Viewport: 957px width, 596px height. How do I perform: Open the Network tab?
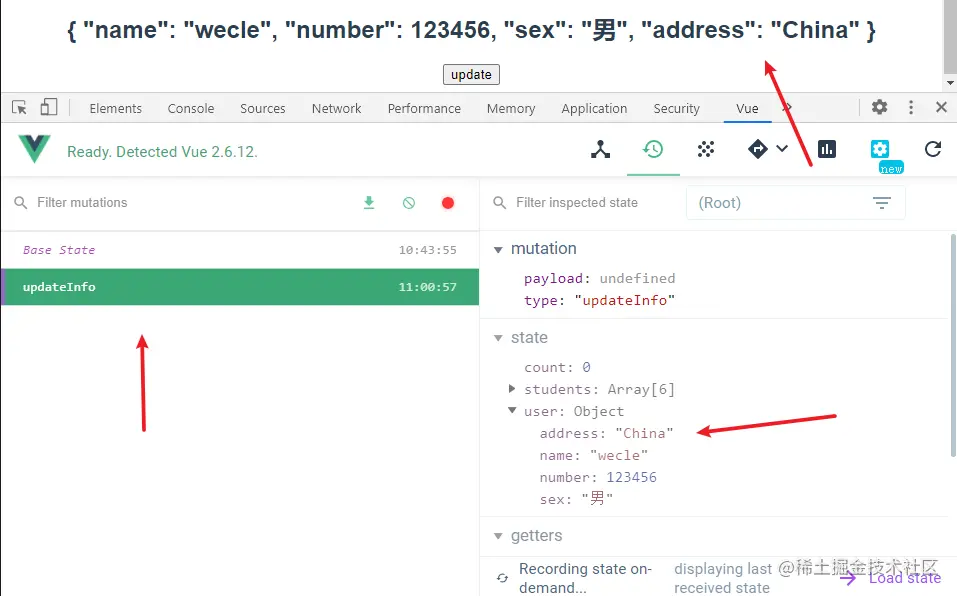tap(336, 109)
